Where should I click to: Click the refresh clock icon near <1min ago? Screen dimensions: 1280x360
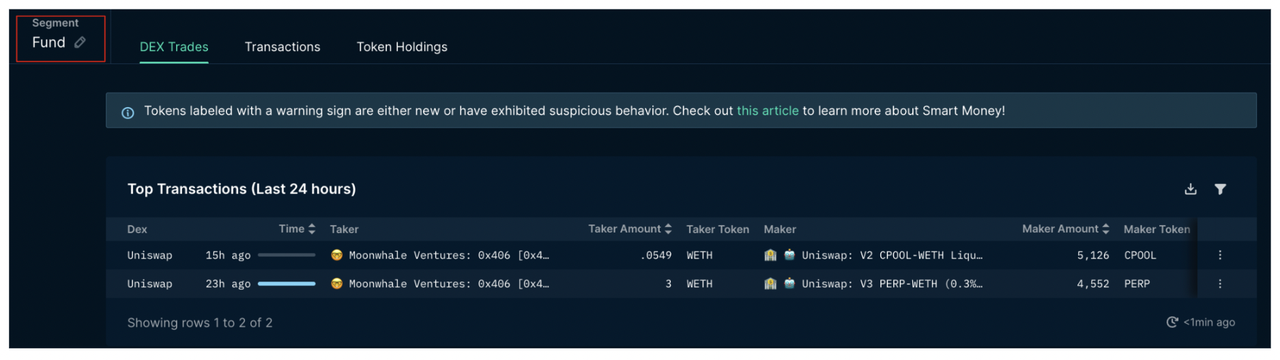1172,322
